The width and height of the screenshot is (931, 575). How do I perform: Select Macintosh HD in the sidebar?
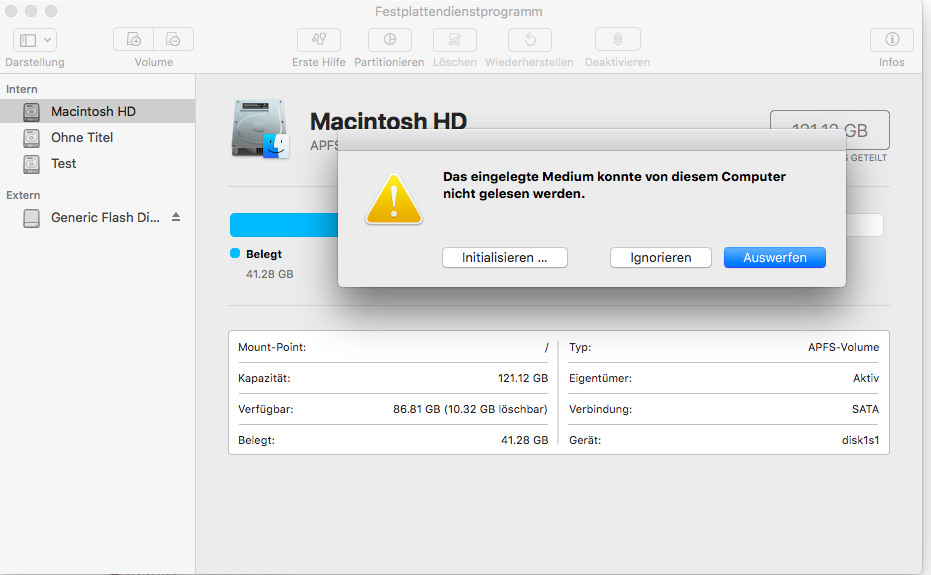[97, 111]
